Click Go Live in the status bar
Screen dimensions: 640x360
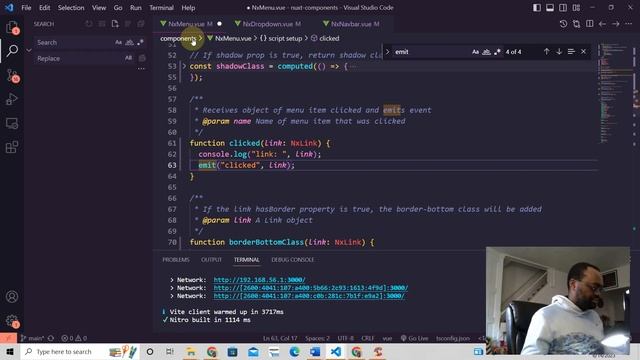pyautogui.click(x=414, y=338)
